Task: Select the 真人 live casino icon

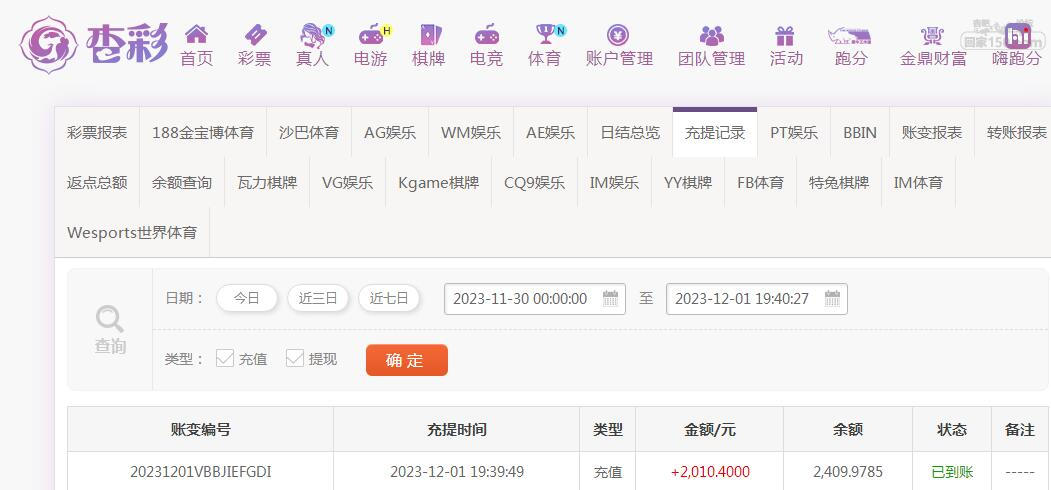Action: [x=312, y=35]
